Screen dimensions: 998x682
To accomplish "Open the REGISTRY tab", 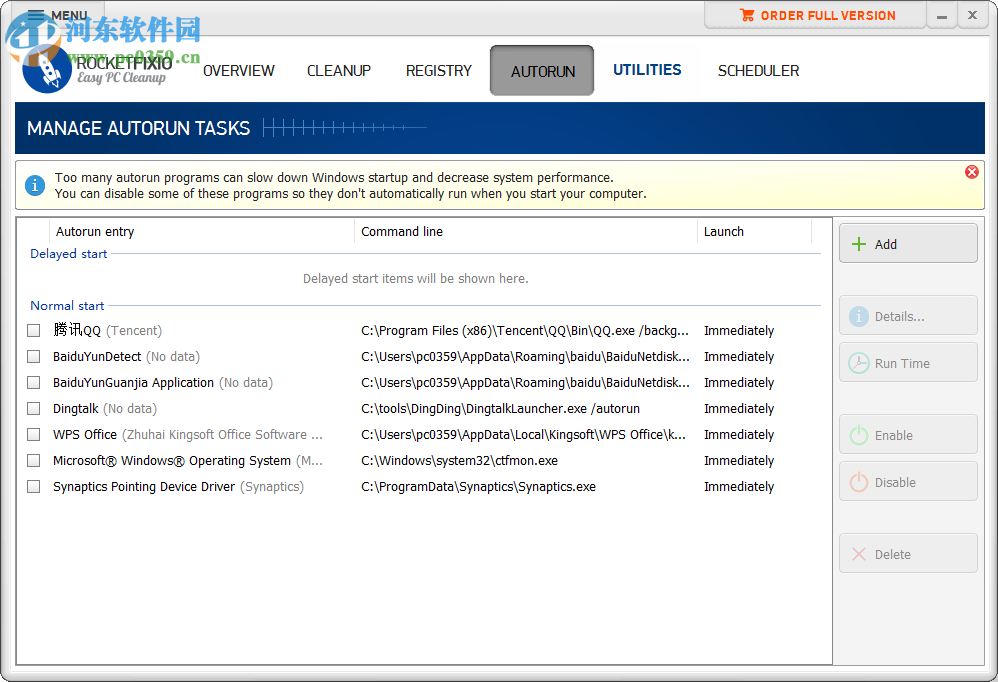I will point(439,71).
